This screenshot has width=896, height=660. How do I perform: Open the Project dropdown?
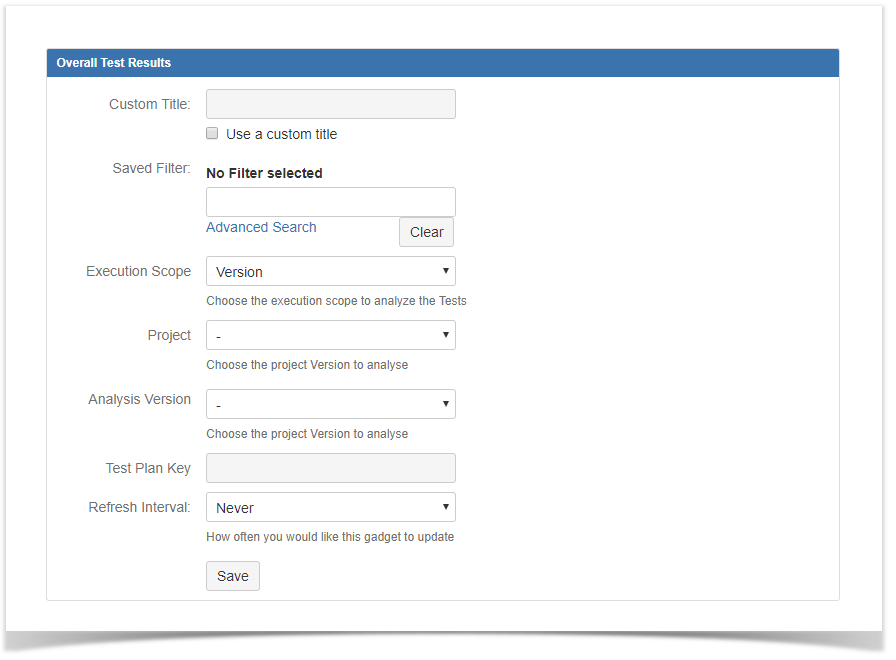pos(331,335)
